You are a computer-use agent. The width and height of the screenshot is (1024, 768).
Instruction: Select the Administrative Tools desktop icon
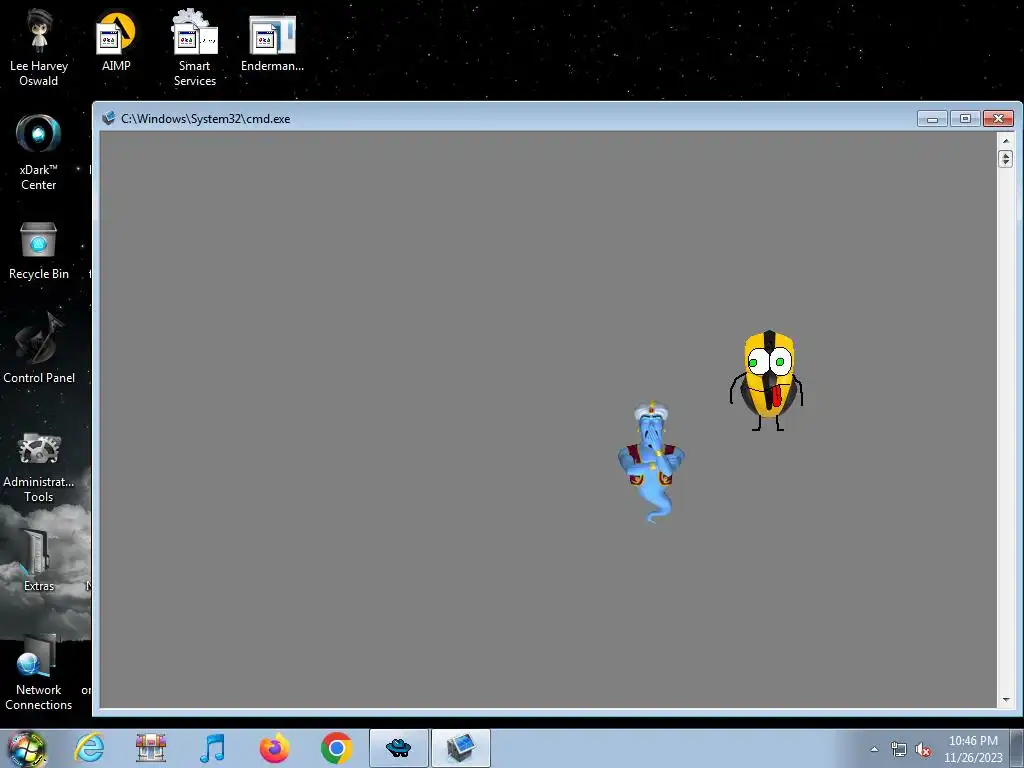39,466
